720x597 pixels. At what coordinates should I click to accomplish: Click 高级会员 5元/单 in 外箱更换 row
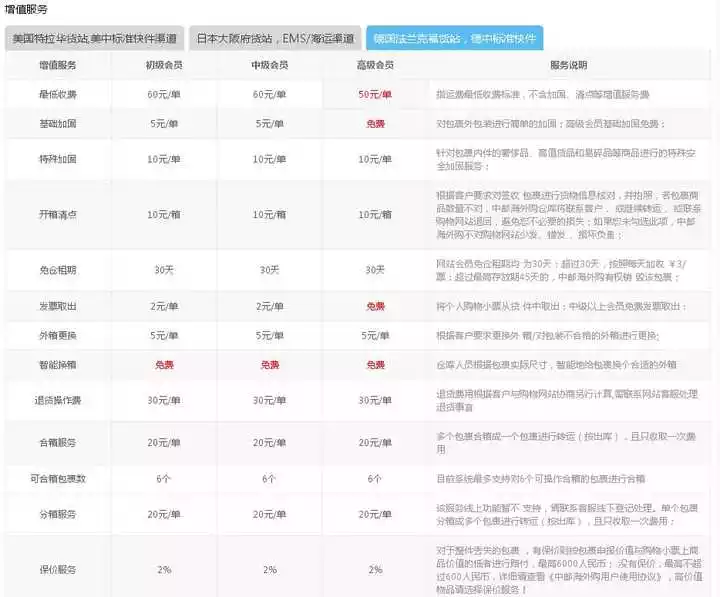(x=375, y=336)
